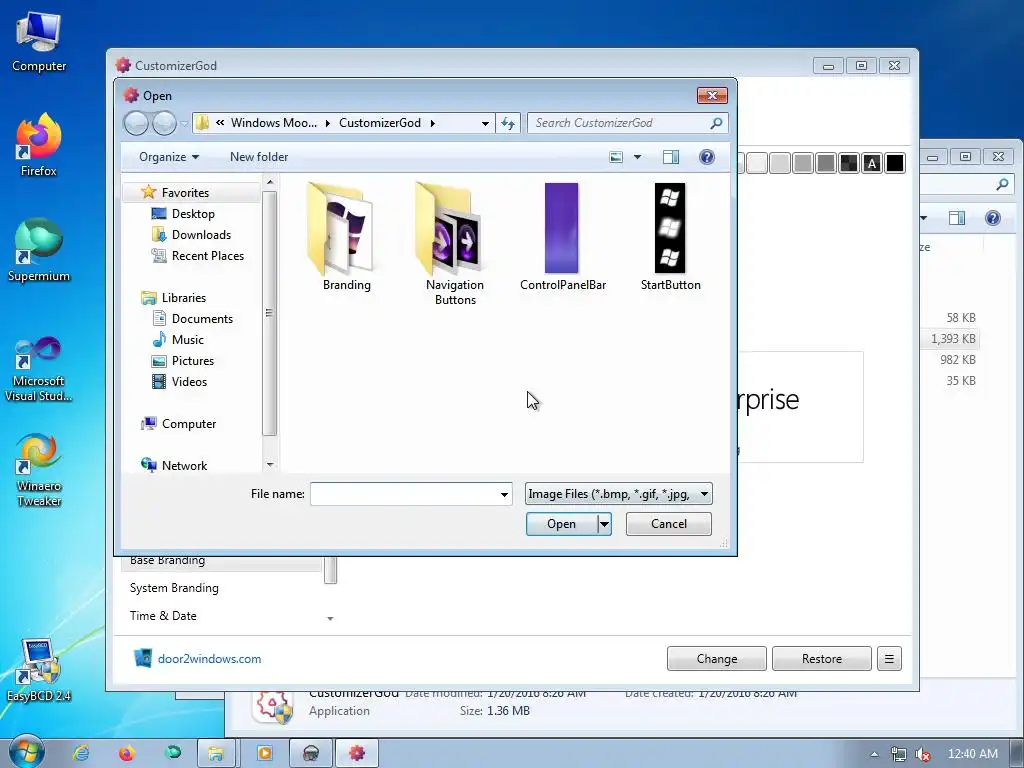Open the Winaero Tweaker desktop shortcut

[x=39, y=470]
